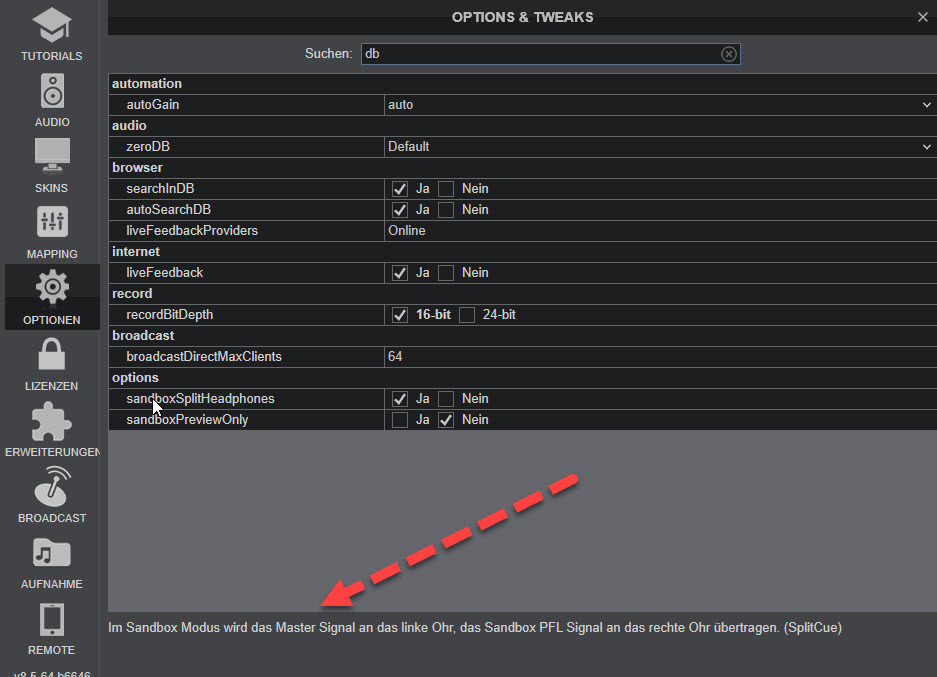Open Broadcast satellite dish icon
Image resolution: width=937 pixels, height=677 pixels.
tap(52, 486)
